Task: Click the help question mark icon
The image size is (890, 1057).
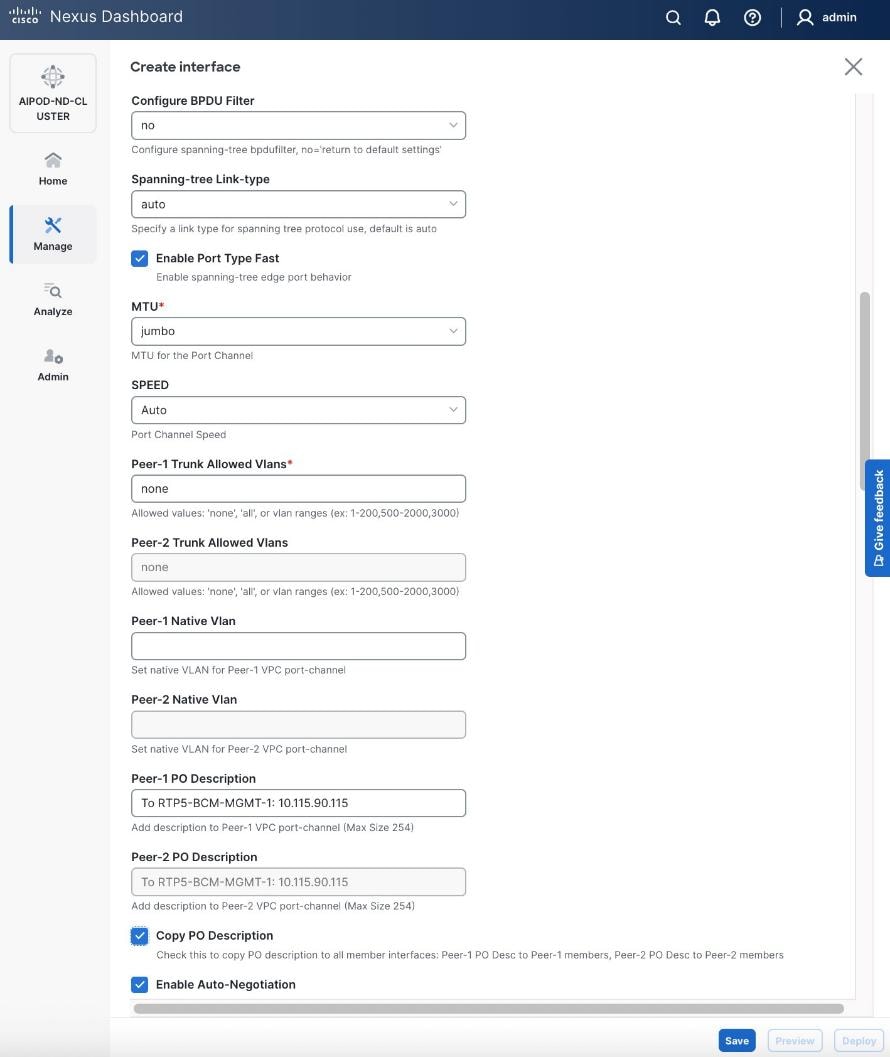Action: [x=752, y=17]
